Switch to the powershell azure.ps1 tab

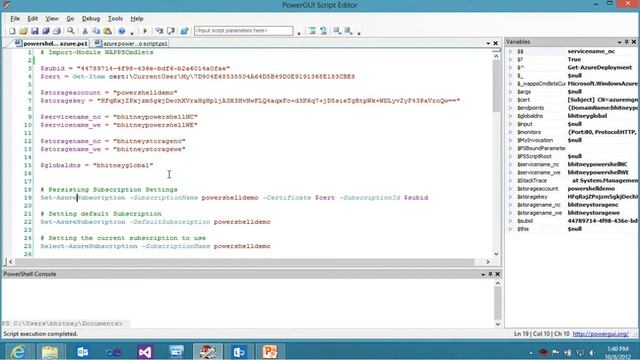click(51, 43)
